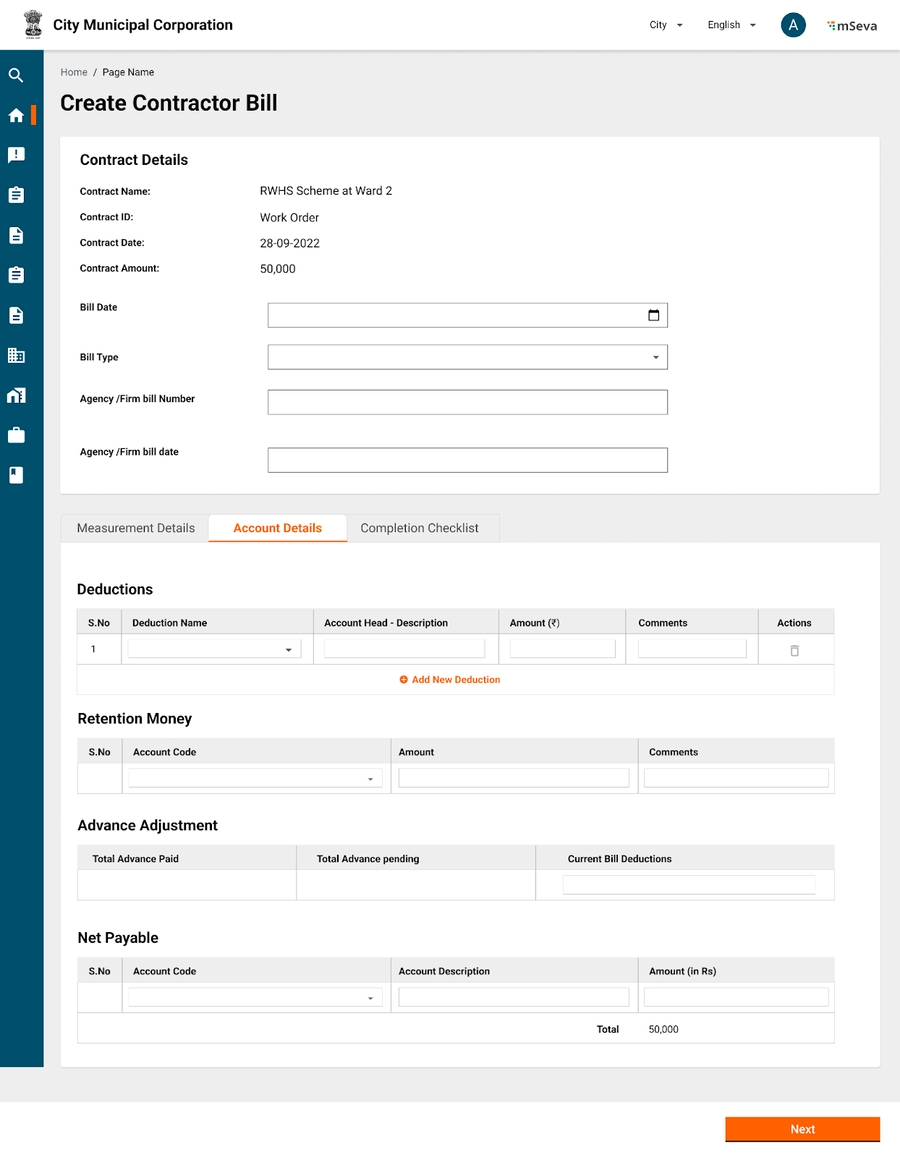Screen dimensions: 900x1157
Task: Open the calendar picker in Bill Date
Action: coord(654,315)
